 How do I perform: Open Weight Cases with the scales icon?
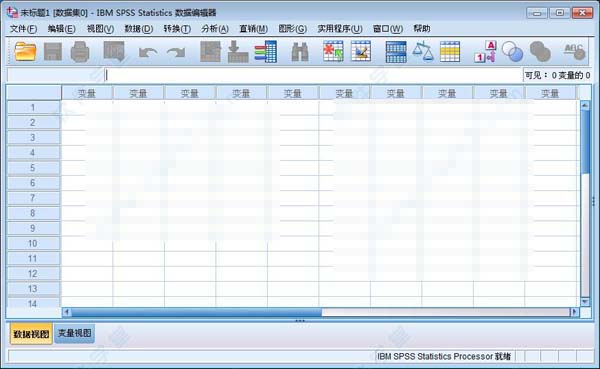click(x=423, y=52)
